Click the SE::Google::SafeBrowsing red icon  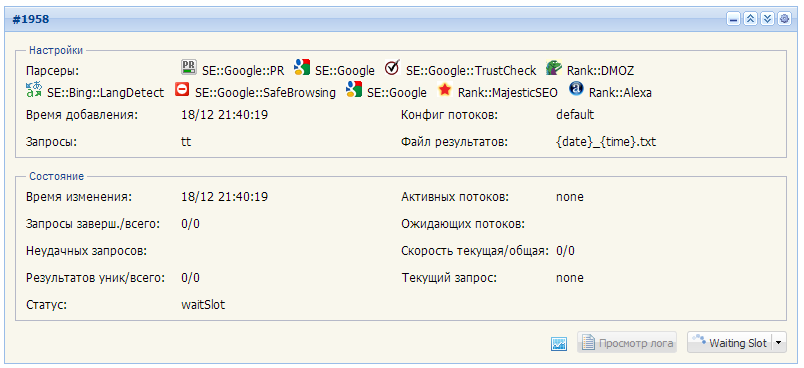tap(182, 90)
